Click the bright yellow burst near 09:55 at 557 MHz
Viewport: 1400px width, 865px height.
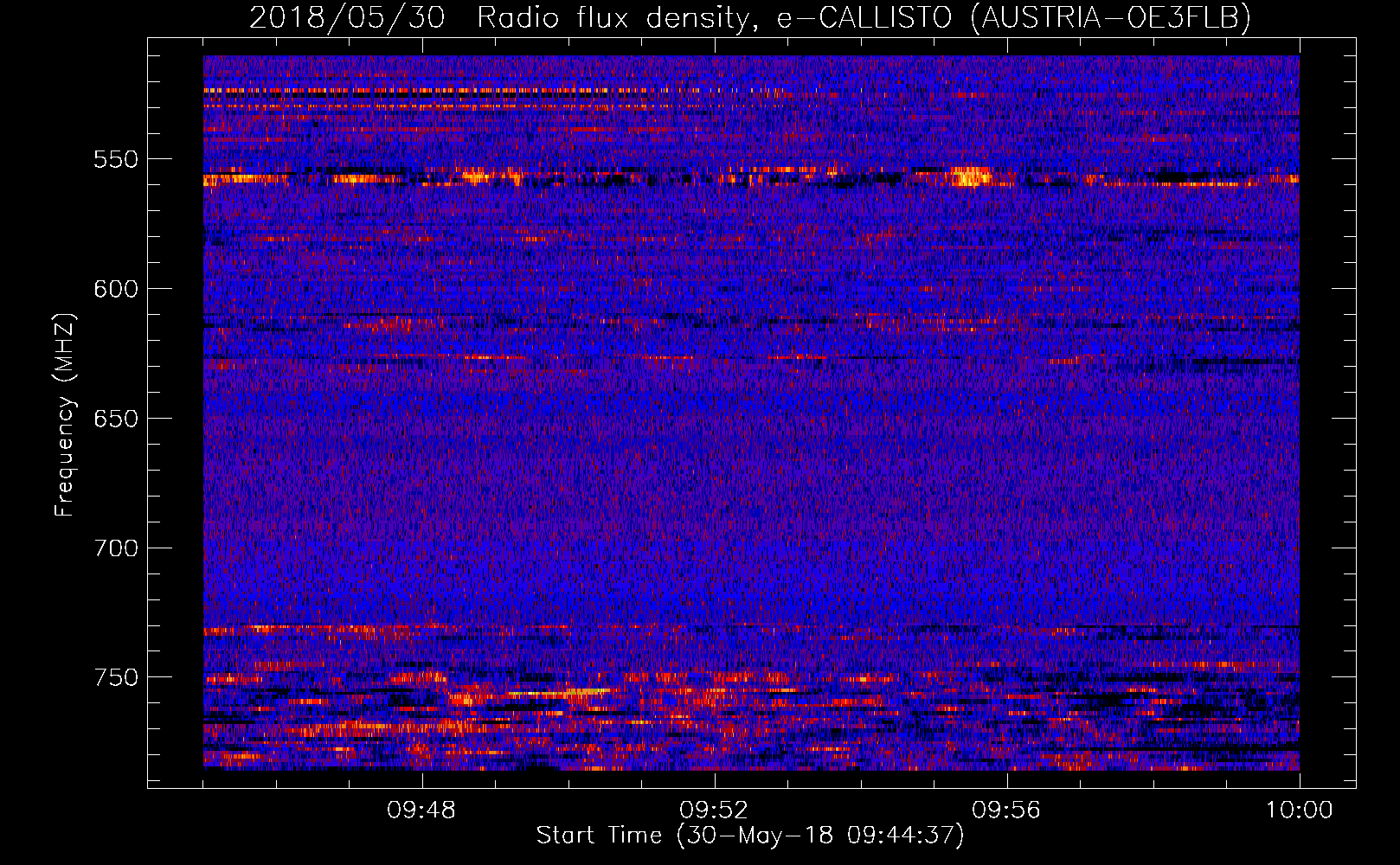click(x=971, y=176)
